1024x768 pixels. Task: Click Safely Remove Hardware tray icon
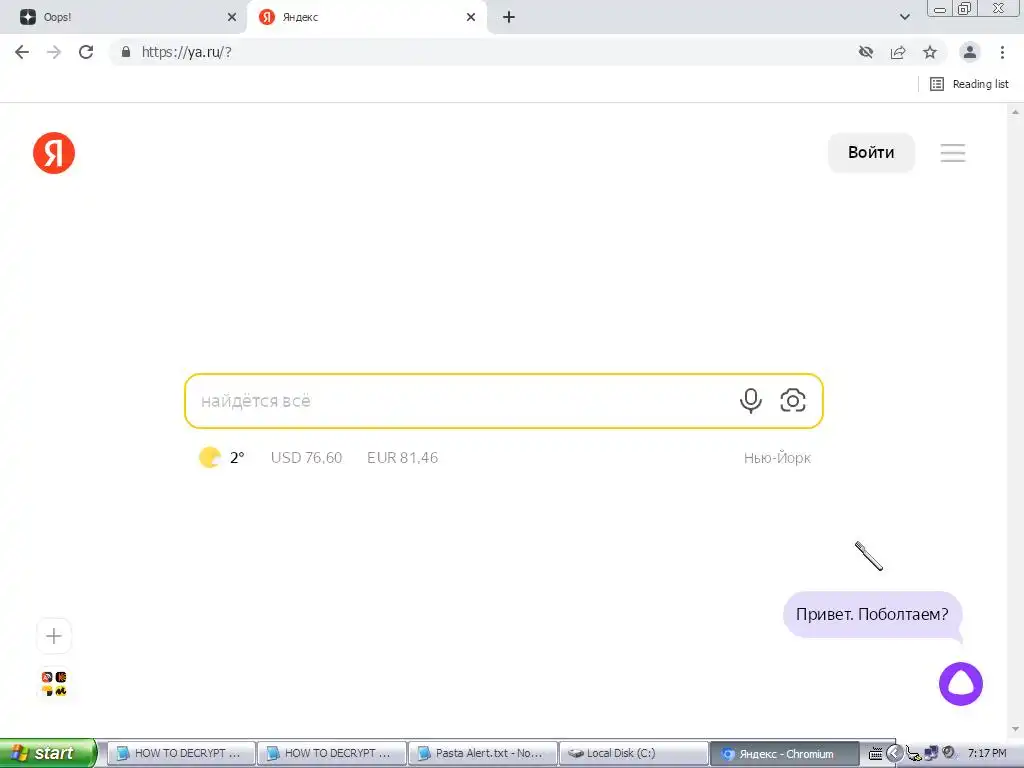click(914, 754)
